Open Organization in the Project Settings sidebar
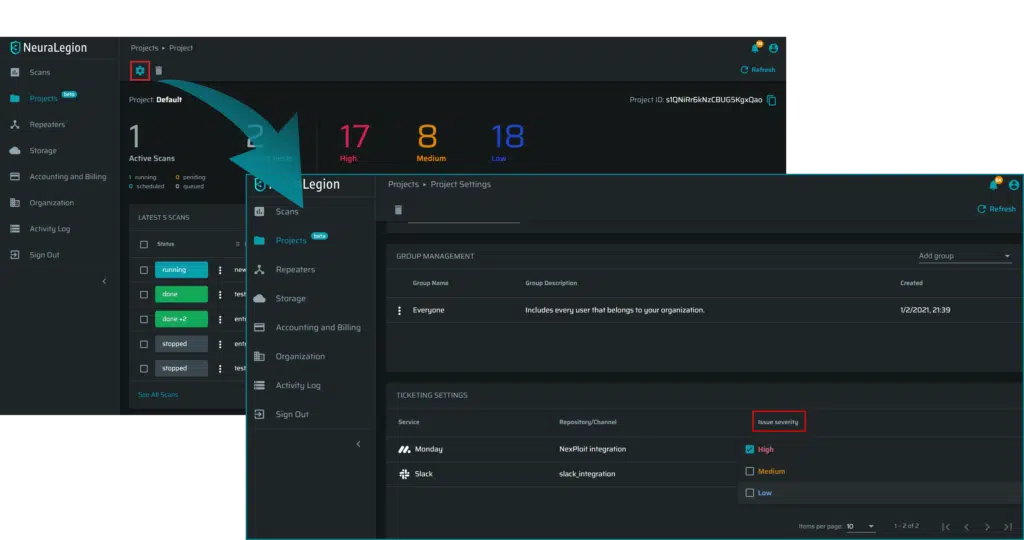This screenshot has width=1024, height=540. point(300,357)
